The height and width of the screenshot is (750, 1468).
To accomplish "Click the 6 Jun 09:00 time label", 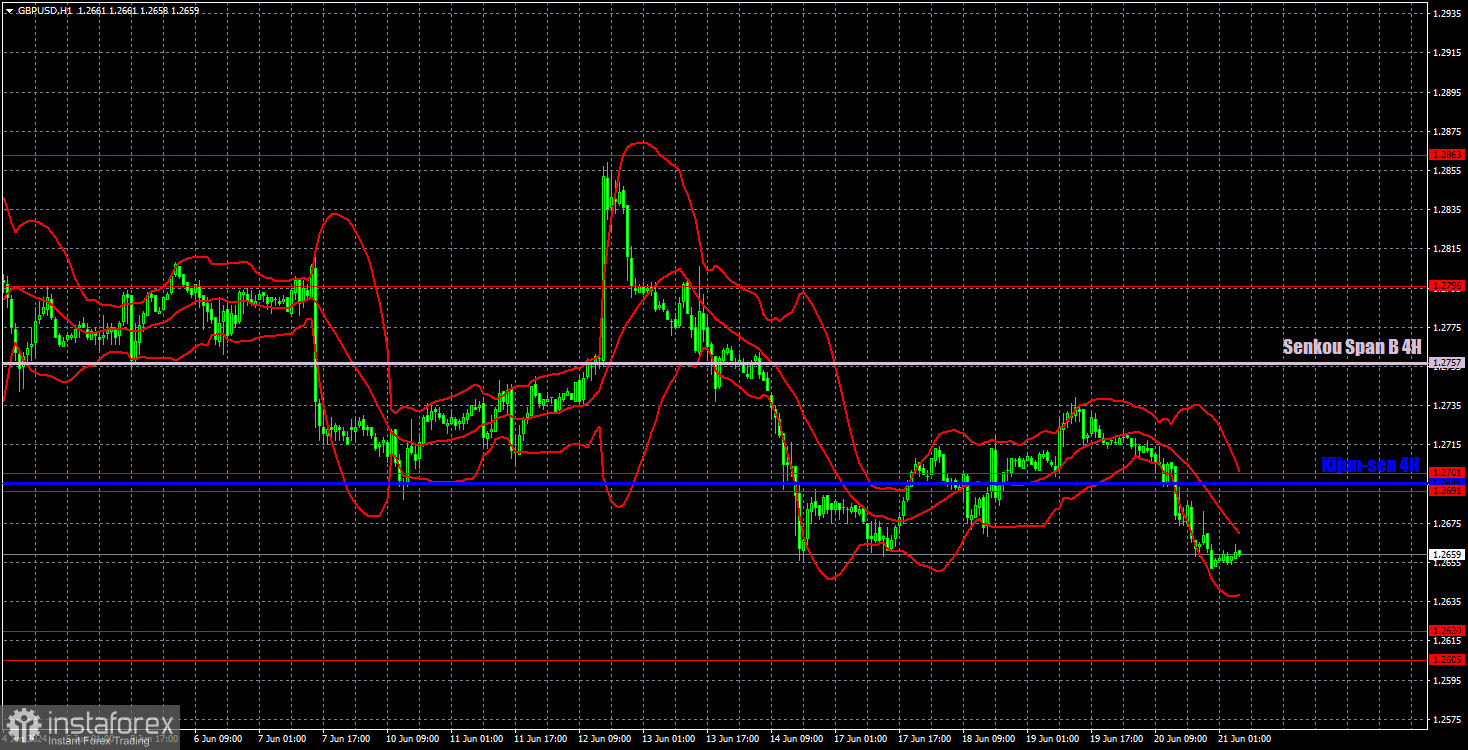I will [x=219, y=739].
